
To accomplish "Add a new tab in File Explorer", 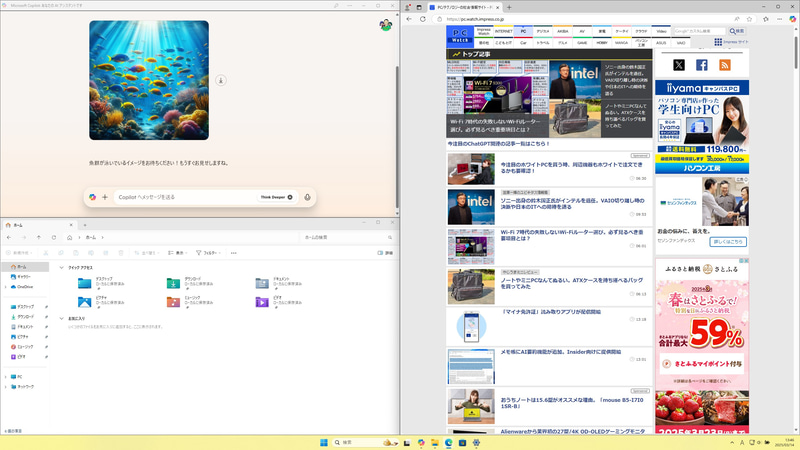I will coord(85,225).
